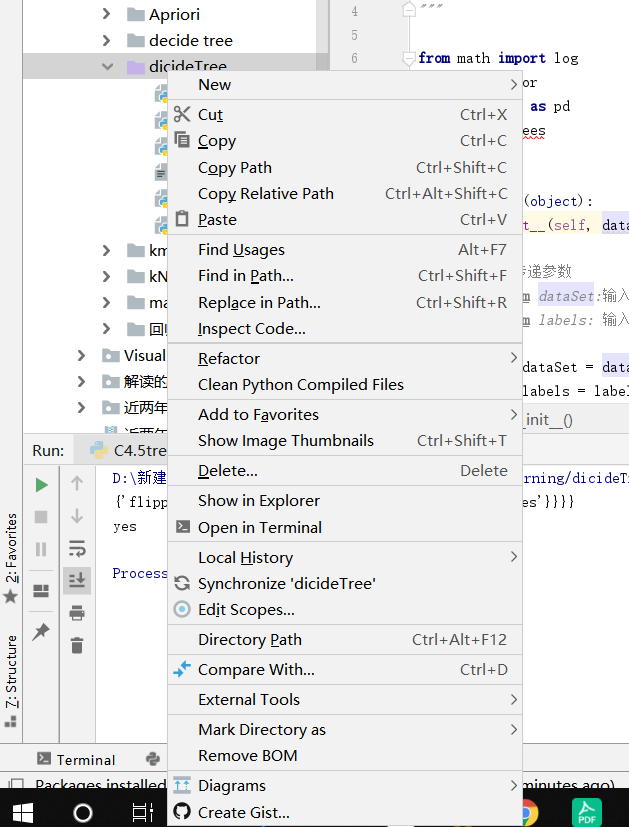The width and height of the screenshot is (629, 827).
Task: Toggle soft-wrap in Run console
Action: coord(77,549)
